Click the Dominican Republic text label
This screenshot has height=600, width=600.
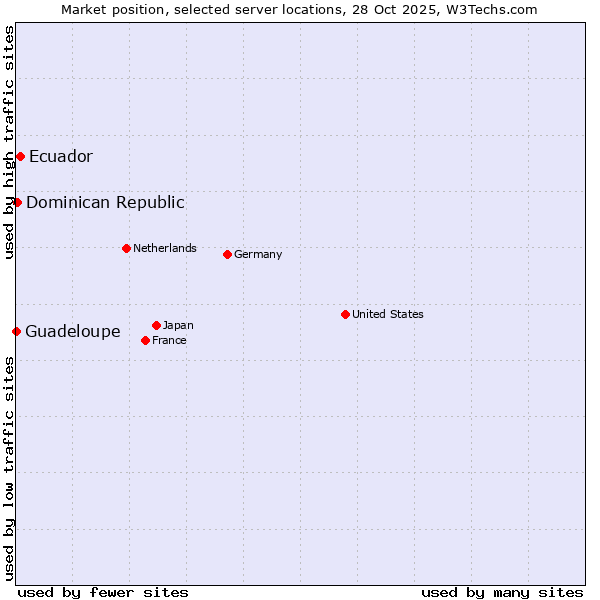pos(105,202)
